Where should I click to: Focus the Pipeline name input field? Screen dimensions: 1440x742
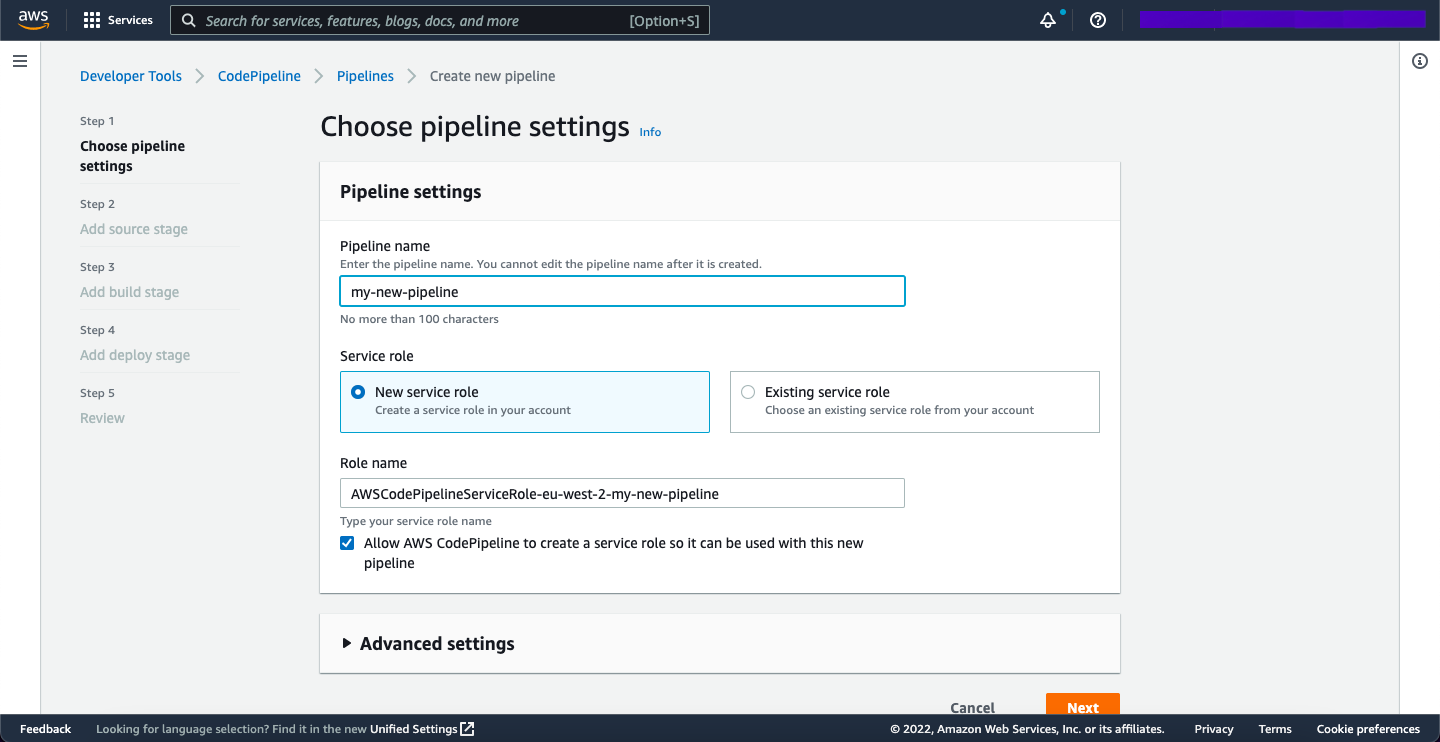tap(622, 291)
